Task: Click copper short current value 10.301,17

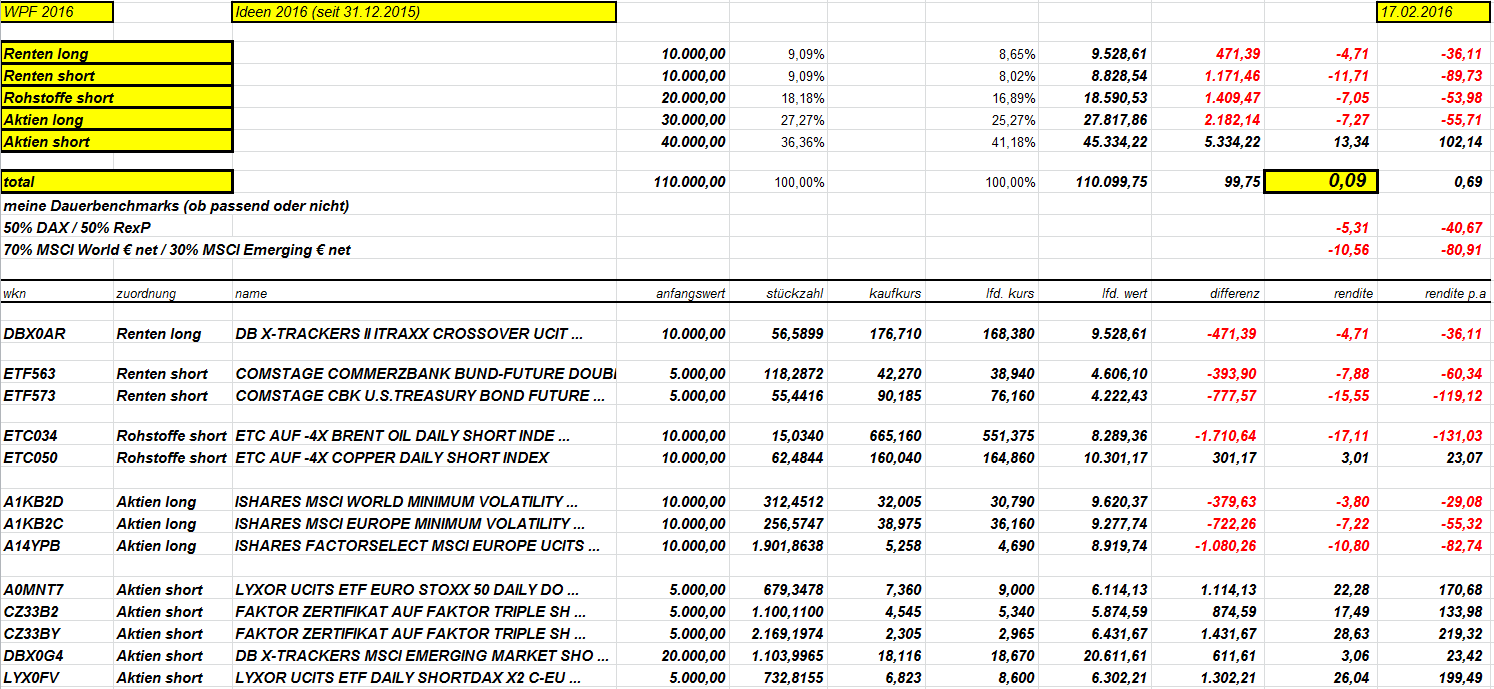Action: [x=1114, y=458]
